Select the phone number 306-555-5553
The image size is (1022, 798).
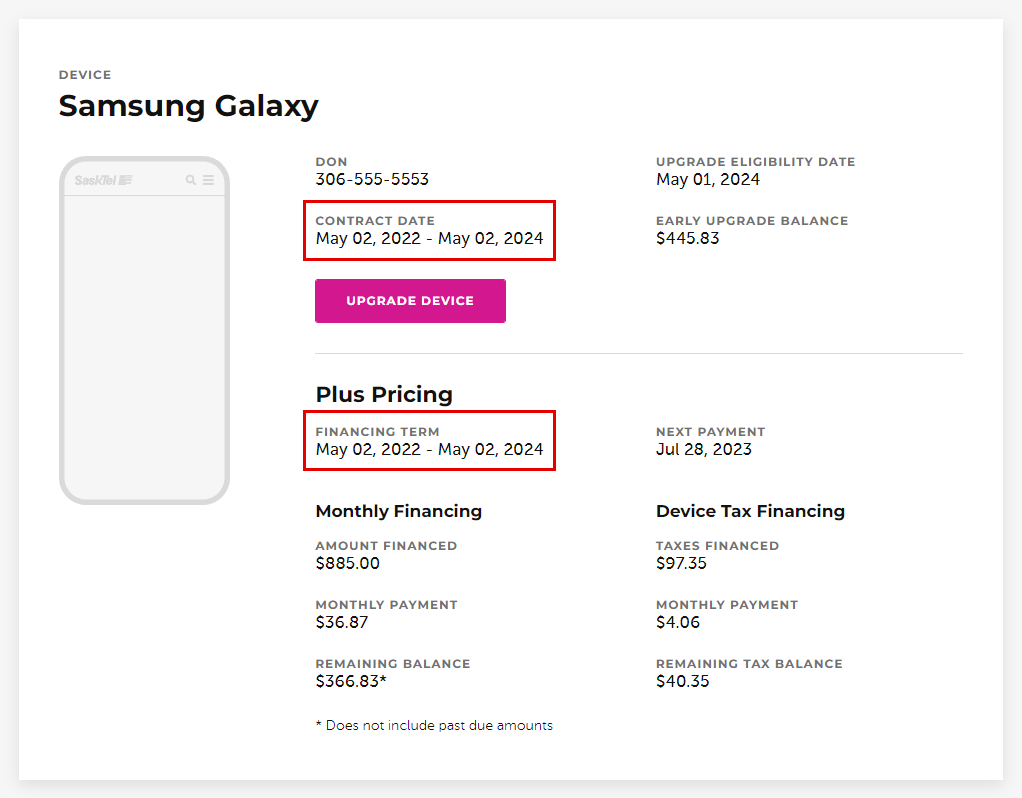[372, 180]
